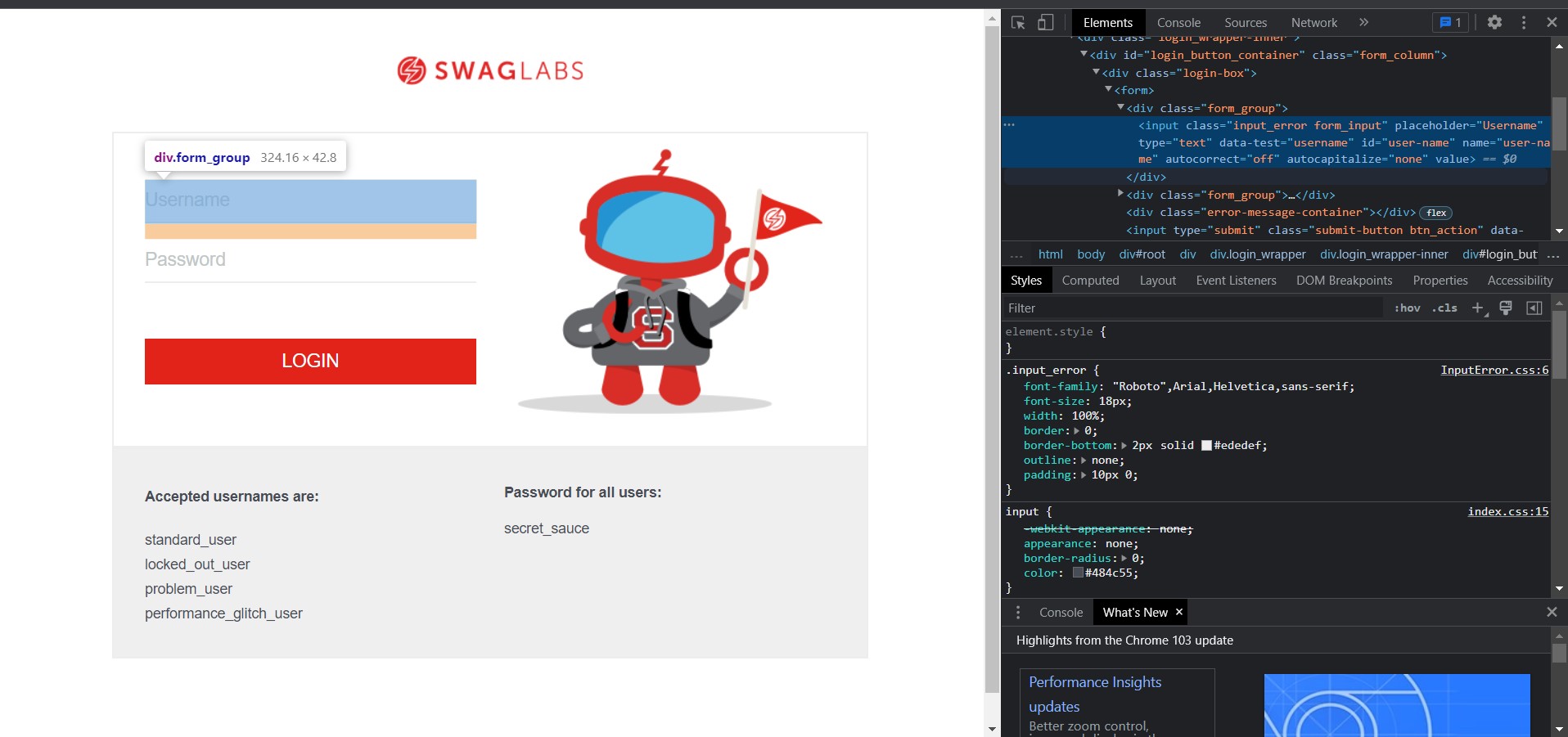Toggle the computed styles sidebar icon
Viewport: 1568px width, 737px height.
pyautogui.click(x=1534, y=308)
